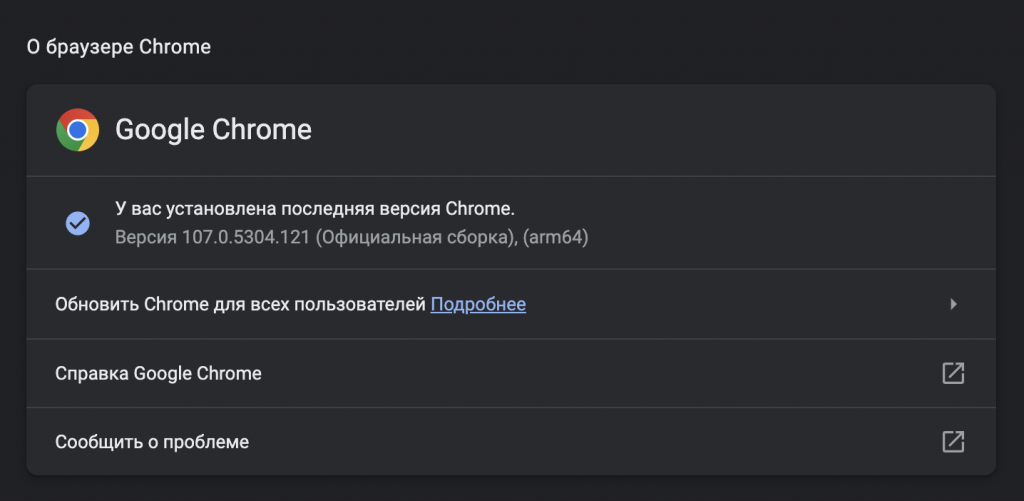Click the Google Chrome title text
This screenshot has height=501, width=1024.
pos(213,130)
